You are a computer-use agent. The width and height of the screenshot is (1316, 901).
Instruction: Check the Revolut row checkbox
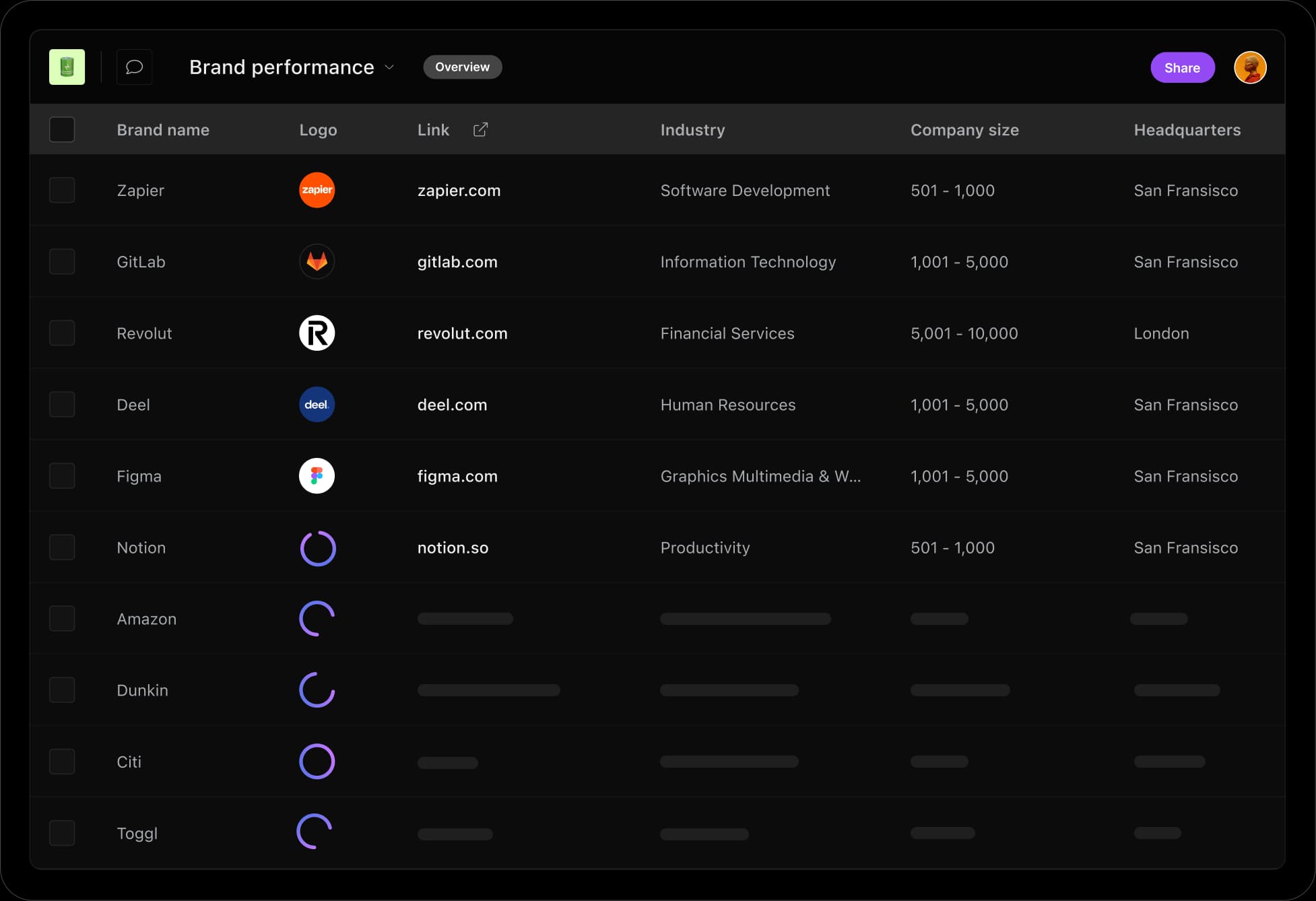click(62, 333)
